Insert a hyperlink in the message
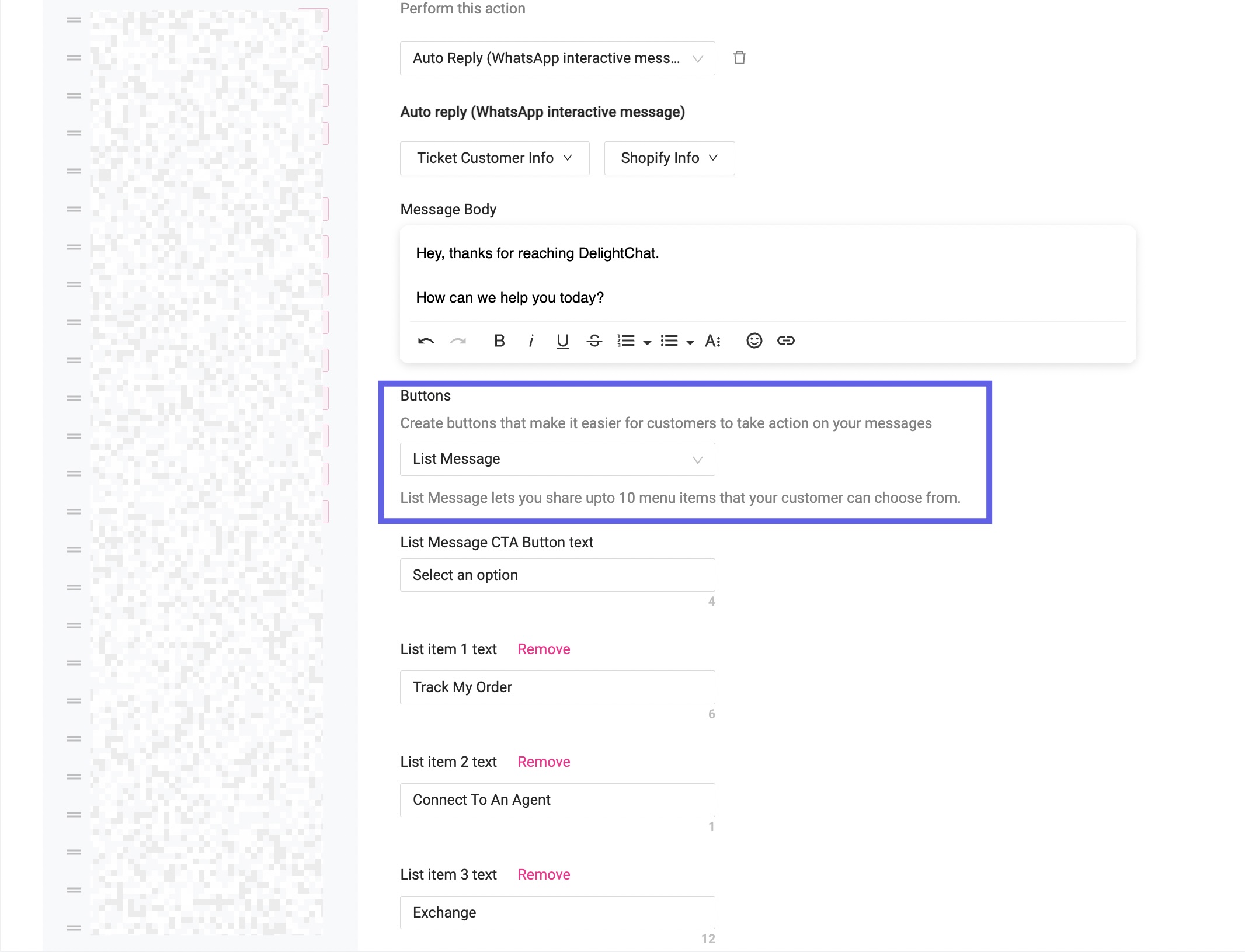This screenshot has height=952, width=1245. coord(786,341)
